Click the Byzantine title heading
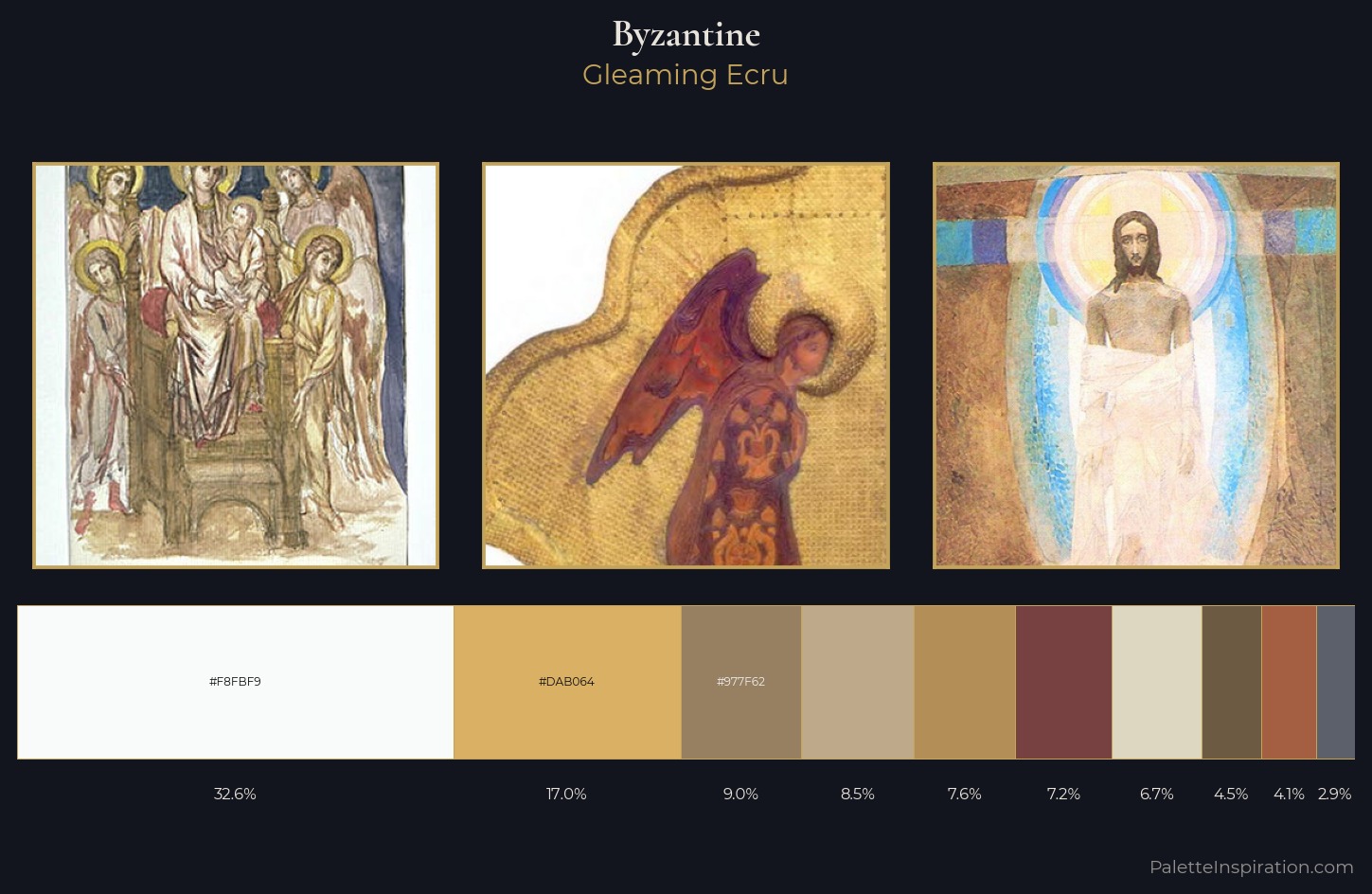The height and width of the screenshot is (894, 1372). coord(686,35)
